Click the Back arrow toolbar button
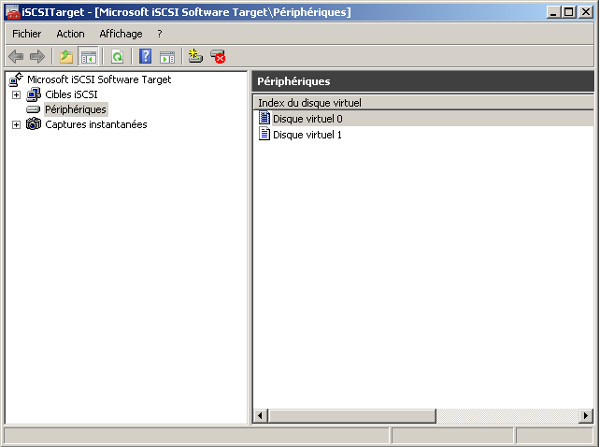This screenshot has width=600, height=447. (x=16, y=57)
